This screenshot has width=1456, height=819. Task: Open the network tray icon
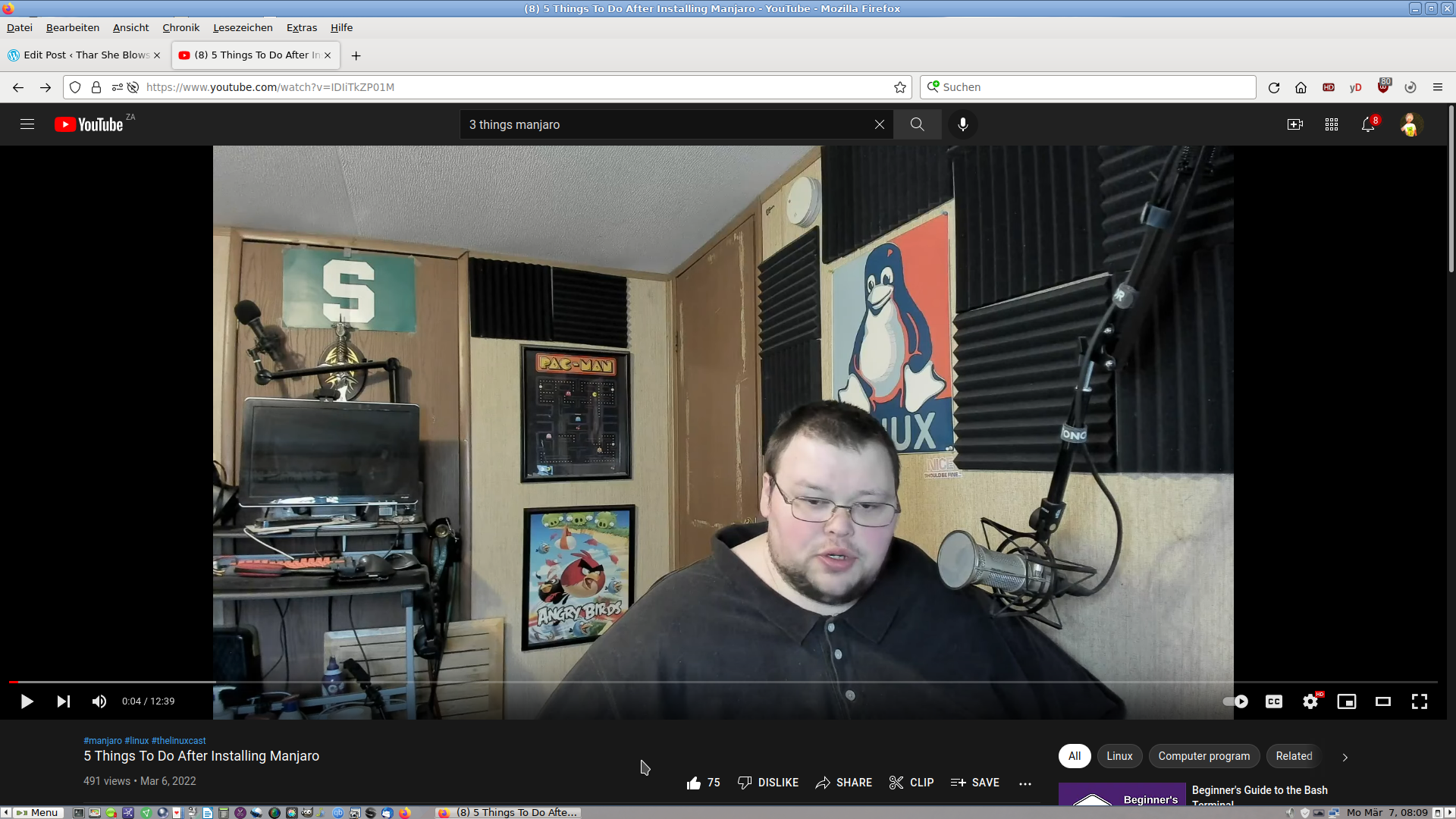tap(1334, 813)
